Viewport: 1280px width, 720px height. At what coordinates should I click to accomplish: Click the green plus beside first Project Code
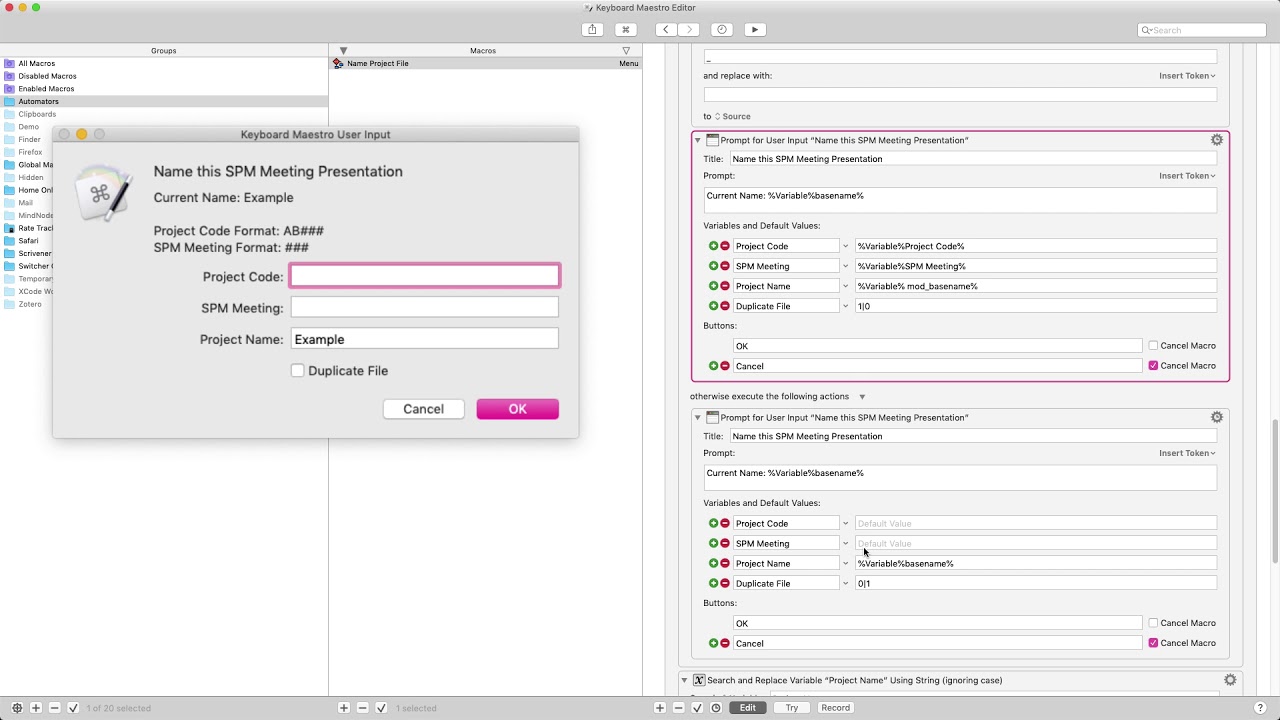tap(713, 246)
